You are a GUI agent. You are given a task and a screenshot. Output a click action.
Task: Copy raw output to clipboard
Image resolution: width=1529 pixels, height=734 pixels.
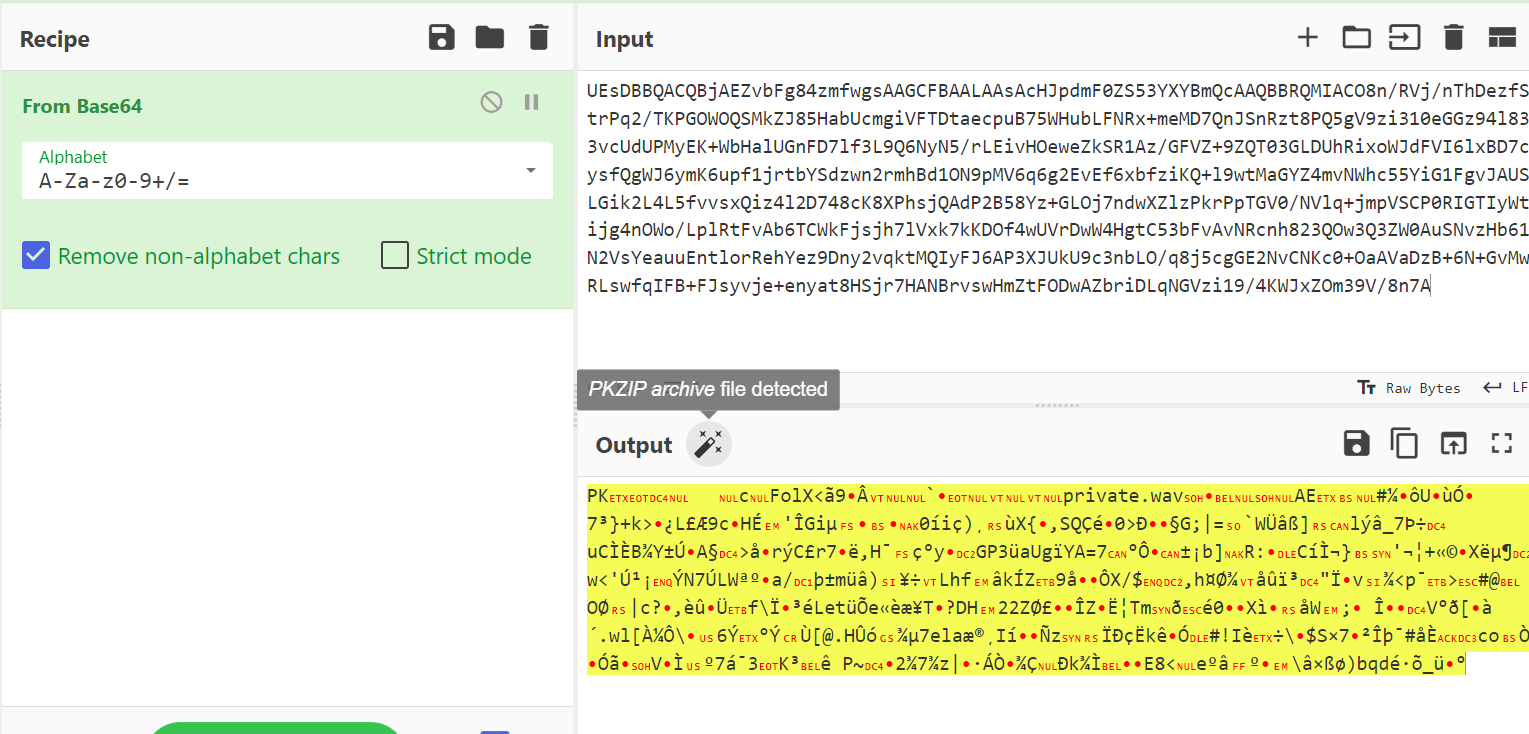(x=1405, y=444)
